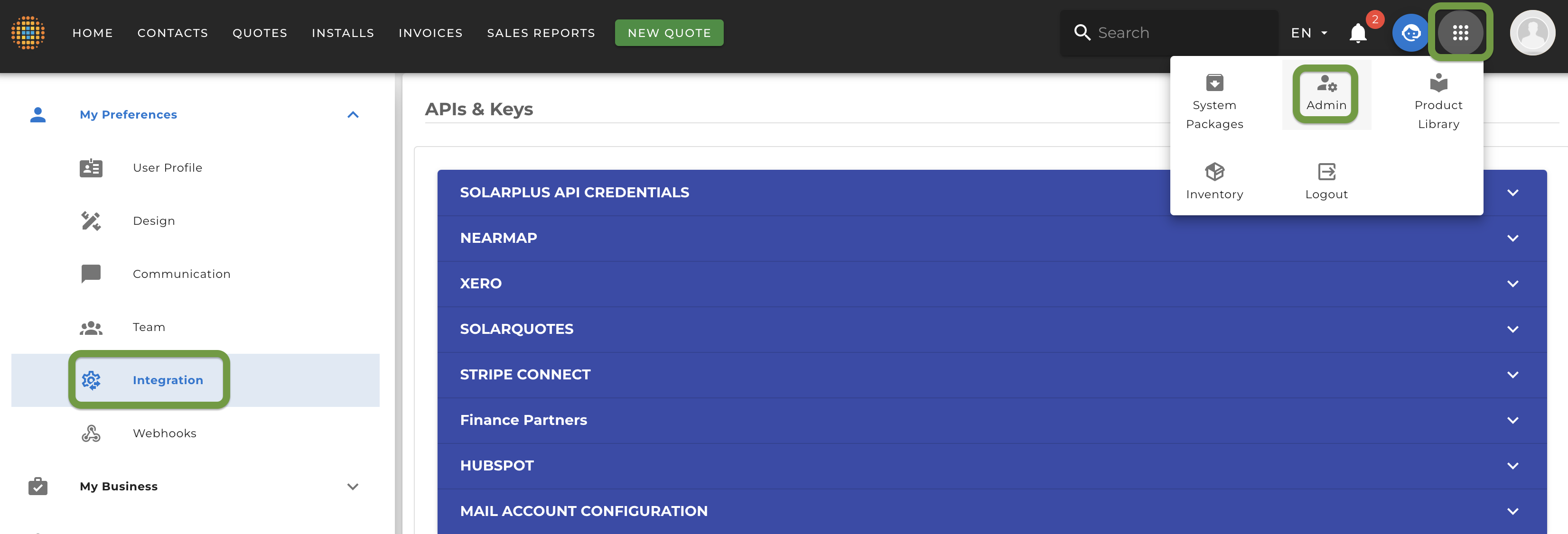Open the User Profile settings link

[168, 168]
